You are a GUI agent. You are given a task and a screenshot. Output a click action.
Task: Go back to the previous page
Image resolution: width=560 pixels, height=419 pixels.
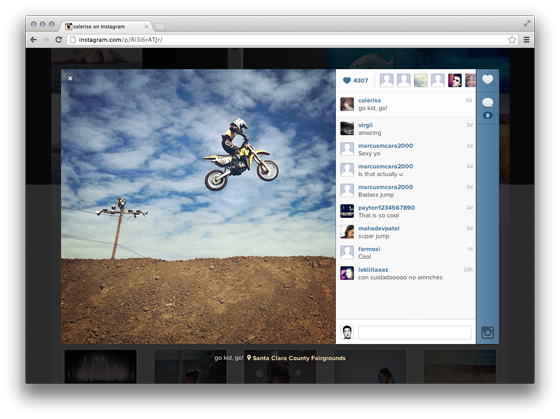point(34,40)
